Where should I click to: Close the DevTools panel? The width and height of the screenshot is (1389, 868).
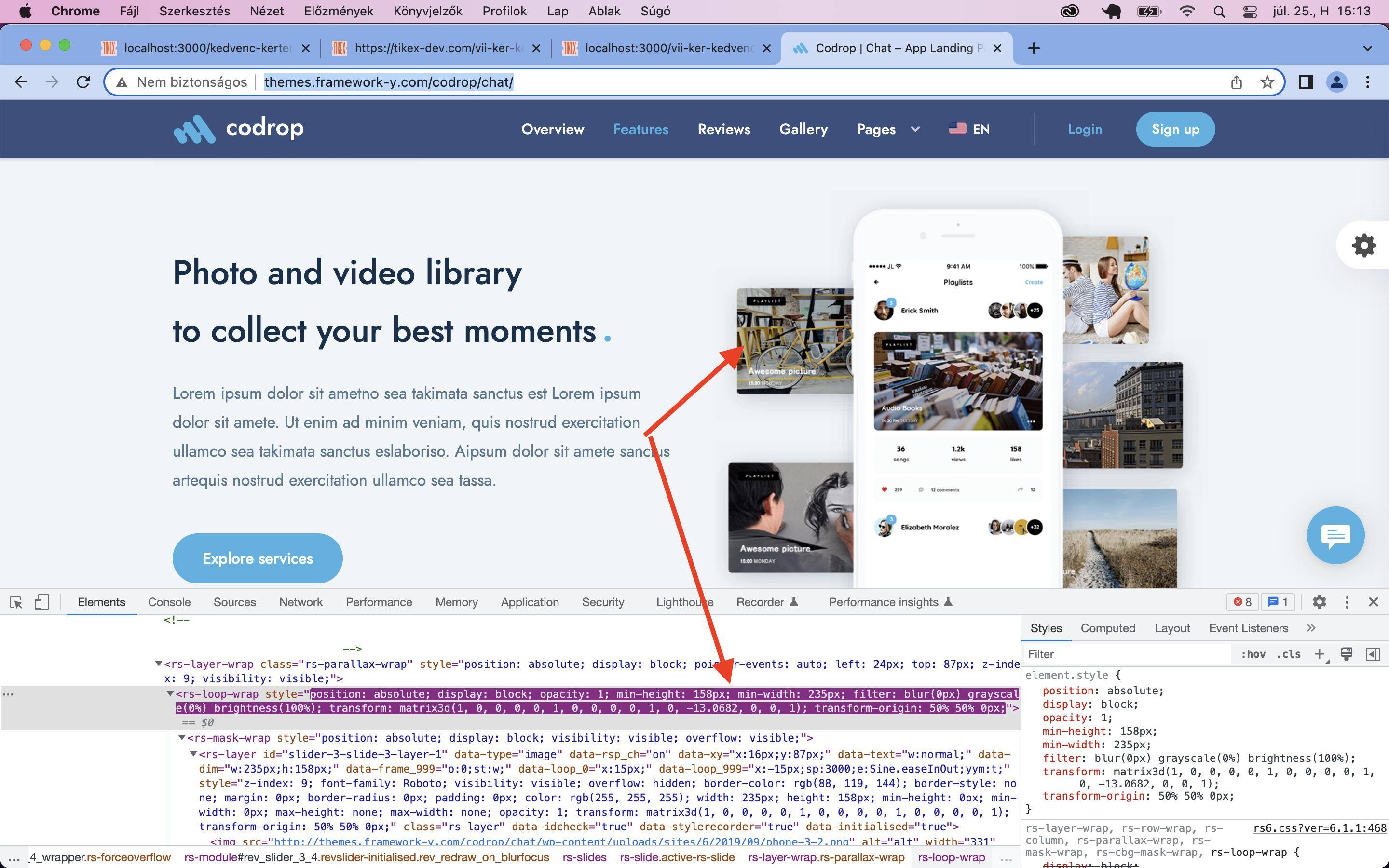1374,602
